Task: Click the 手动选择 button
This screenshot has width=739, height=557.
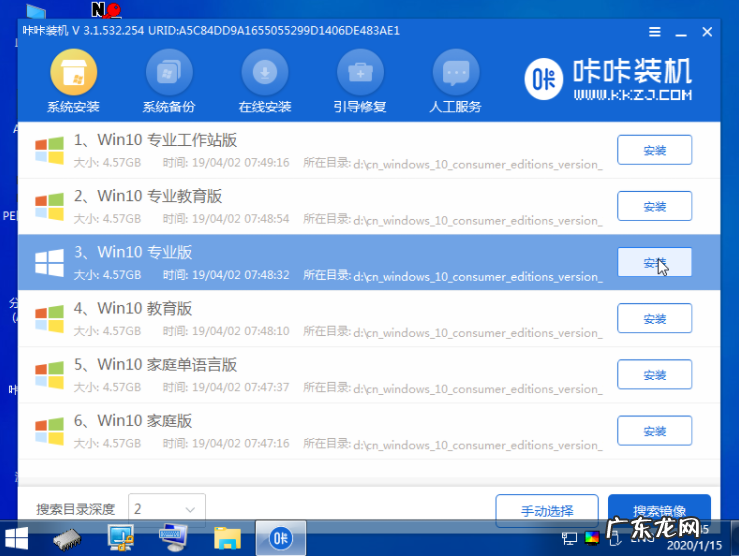Action: click(547, 511)
